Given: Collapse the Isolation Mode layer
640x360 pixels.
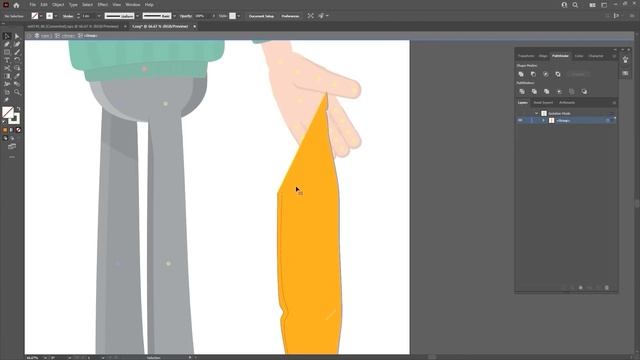Looking at the screenshot, I should (x=537, y=113).
